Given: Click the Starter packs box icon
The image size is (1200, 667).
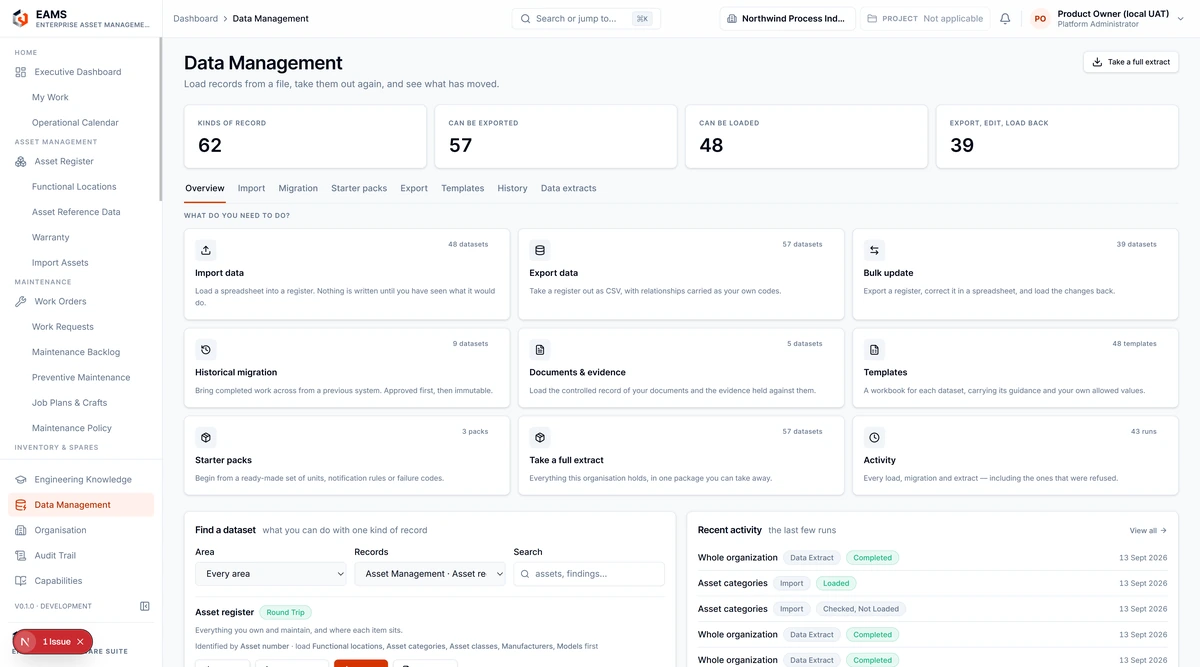Looking at the screenshot, I should (206, 438).
